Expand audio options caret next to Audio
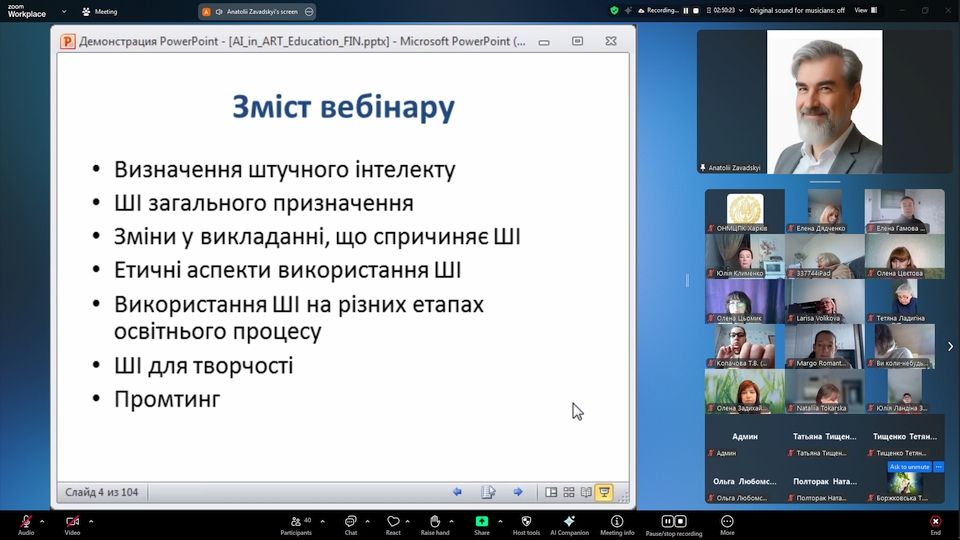This screenshot has height=540, width=960. 42,522
